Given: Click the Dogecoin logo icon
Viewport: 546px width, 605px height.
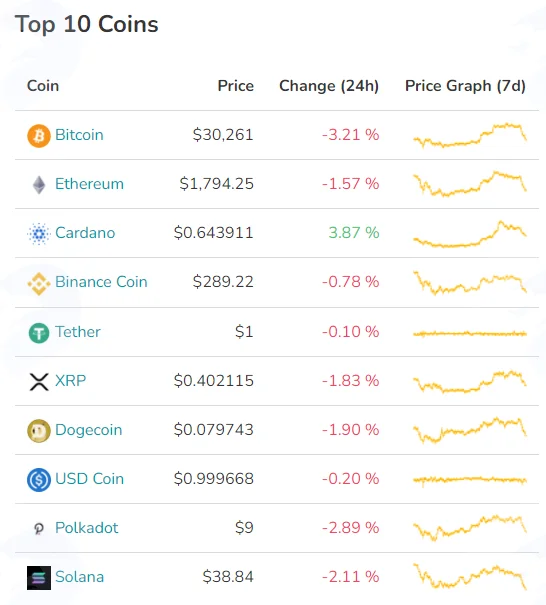Looking at the screenshot, I should (x=39, y=431).
